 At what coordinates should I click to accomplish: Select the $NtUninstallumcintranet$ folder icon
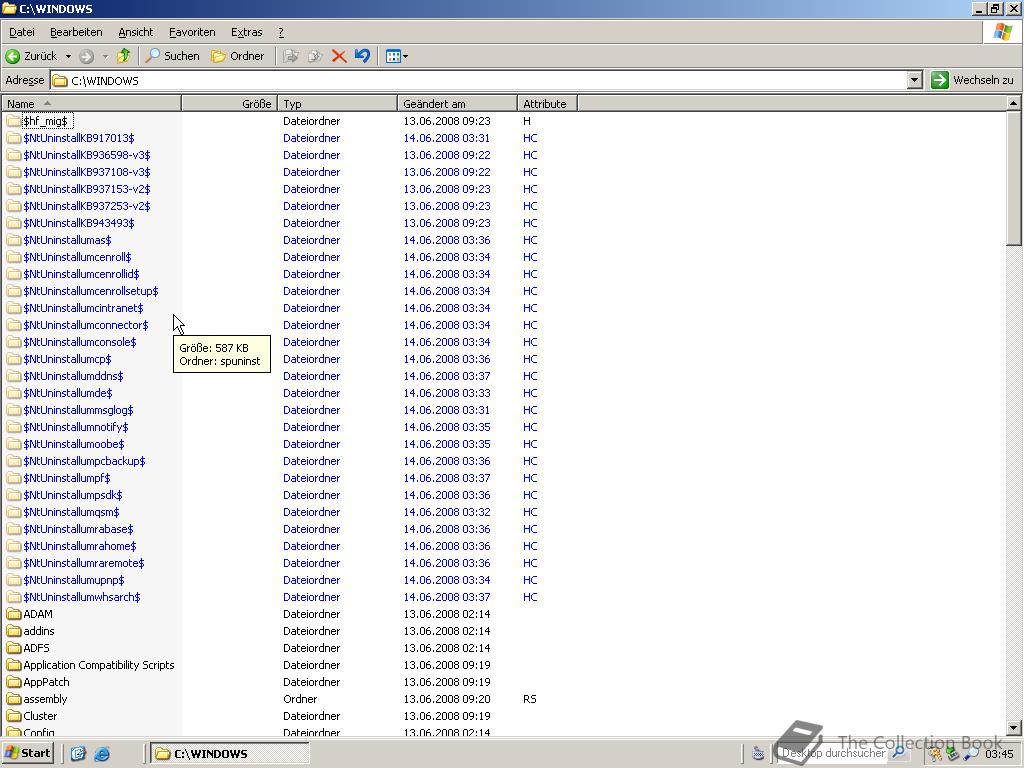14,308
